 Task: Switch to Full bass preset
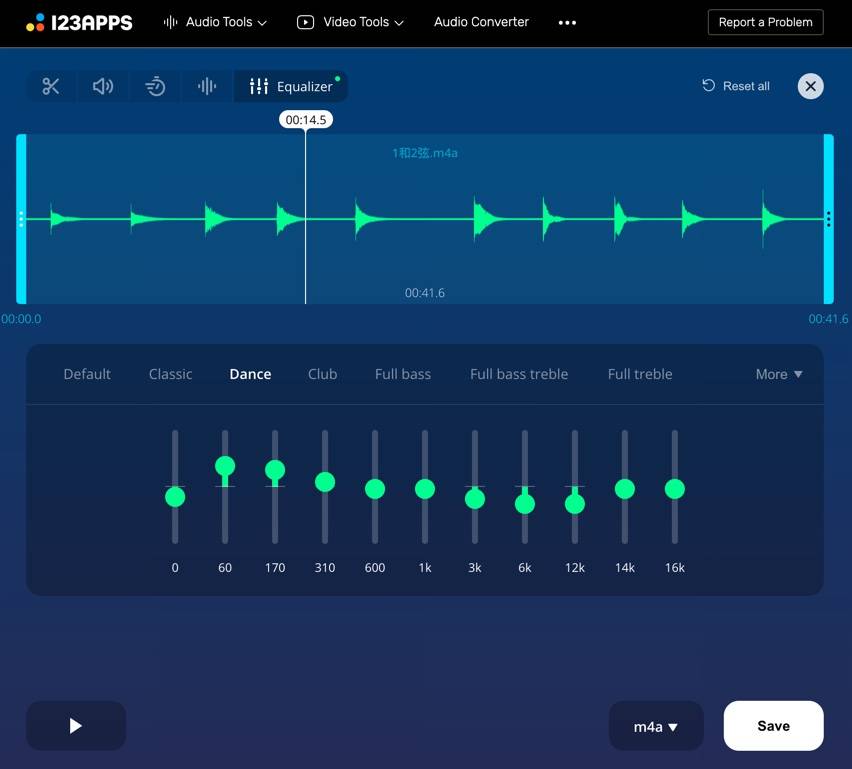point(403,374)
